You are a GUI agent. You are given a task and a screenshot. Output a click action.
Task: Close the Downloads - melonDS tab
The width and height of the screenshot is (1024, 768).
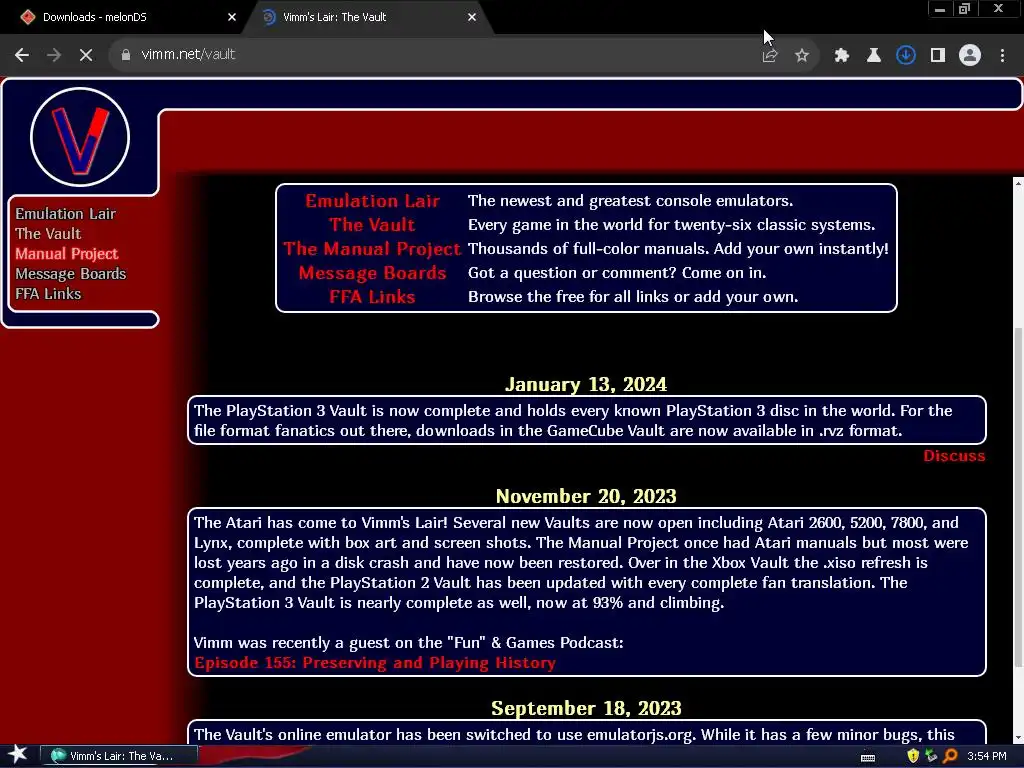tap(232, 17)
